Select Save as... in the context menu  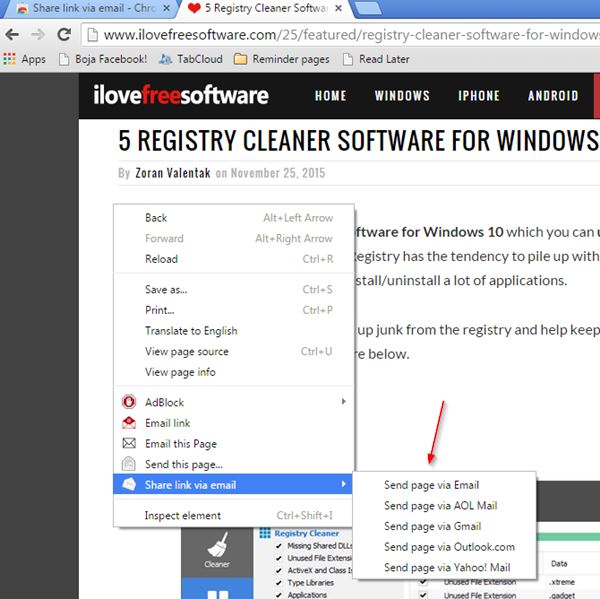coord(233,290)
